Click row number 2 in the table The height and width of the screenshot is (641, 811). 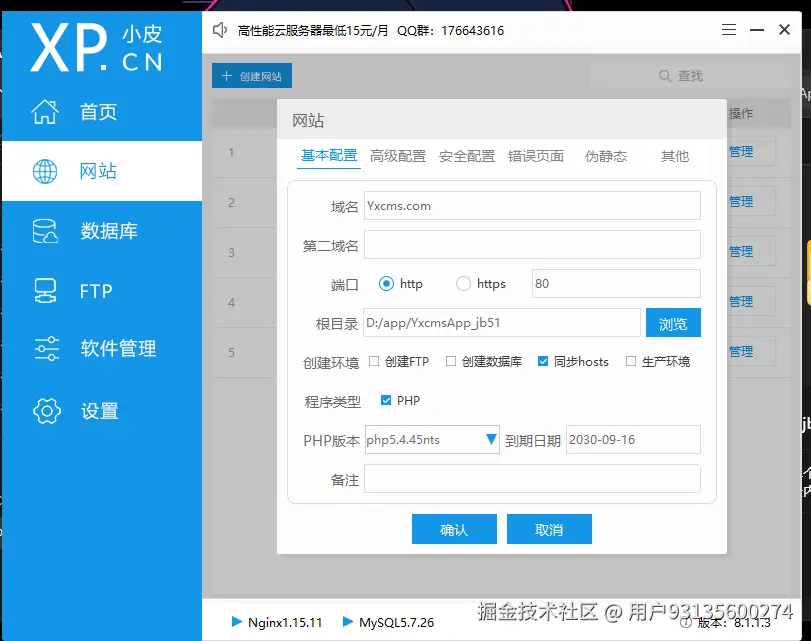(231, 202)
